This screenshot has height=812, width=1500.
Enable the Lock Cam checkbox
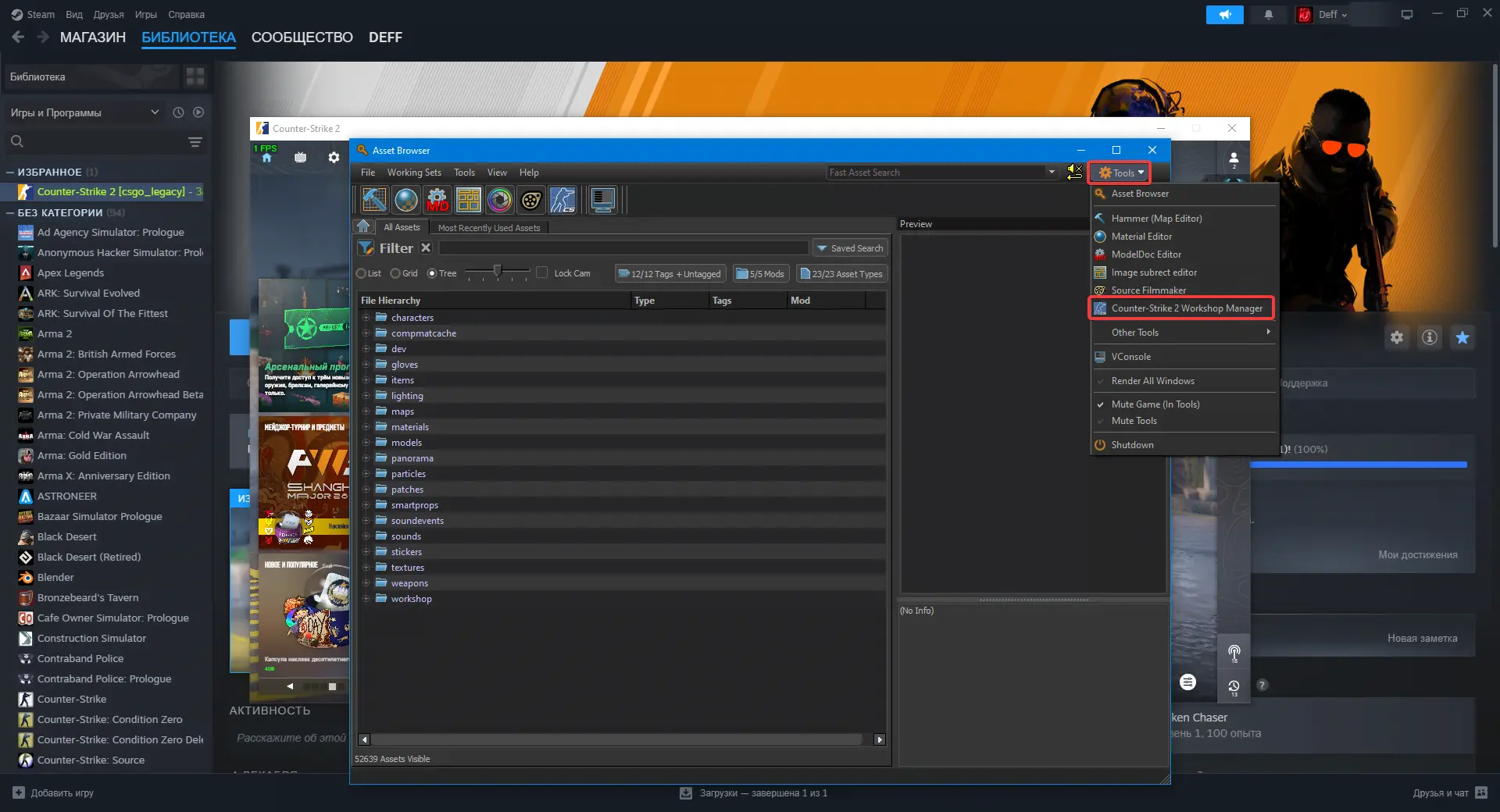(x=542, y=272)
